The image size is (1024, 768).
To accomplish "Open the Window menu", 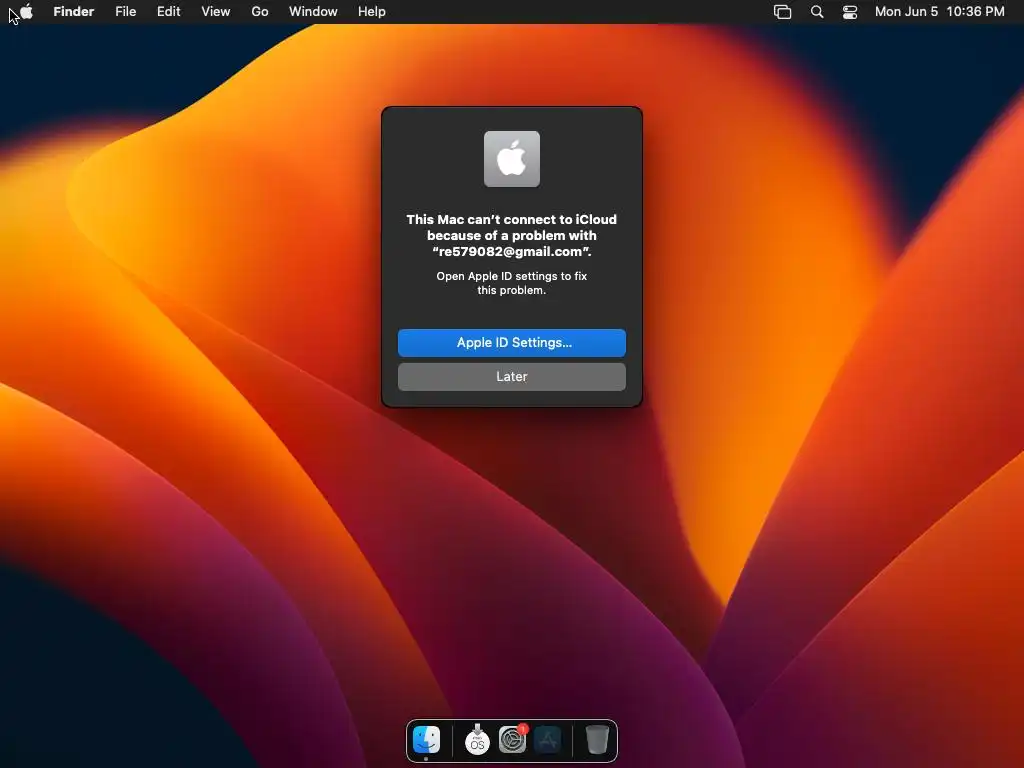I will (313, 12).
